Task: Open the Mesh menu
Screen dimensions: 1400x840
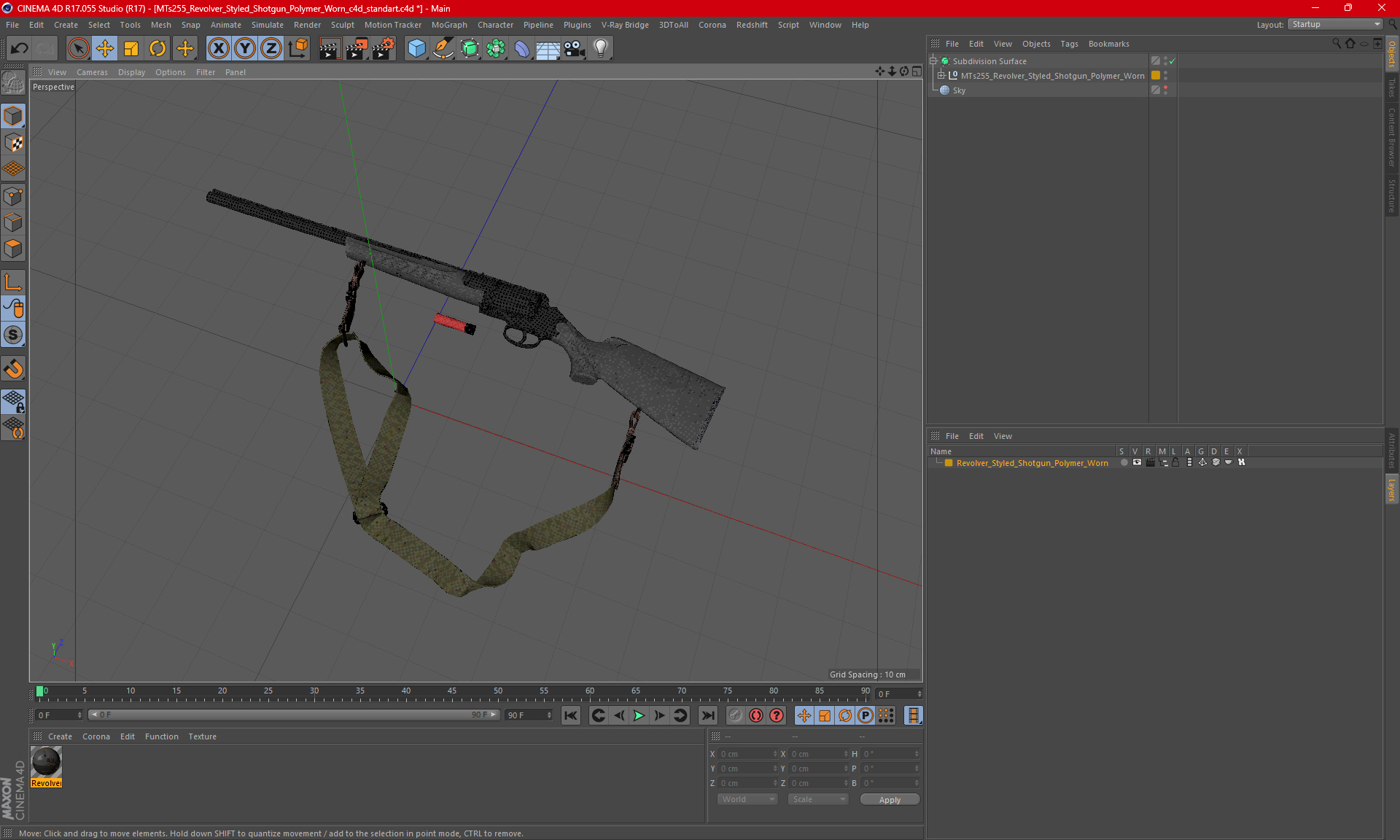Action: tap(160, 25)
